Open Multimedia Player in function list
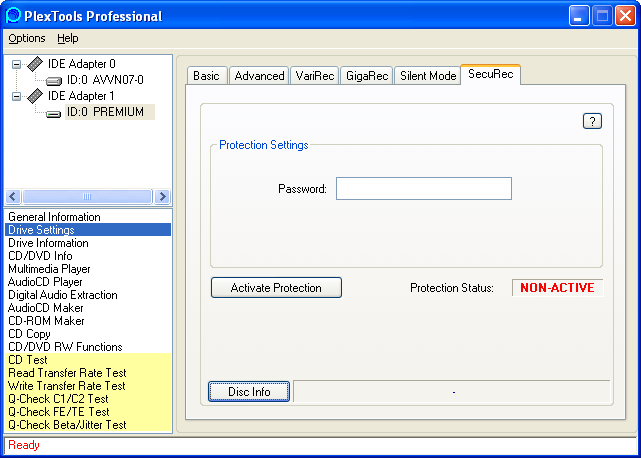This screenshot has height=458, width=641. (88, 269)
